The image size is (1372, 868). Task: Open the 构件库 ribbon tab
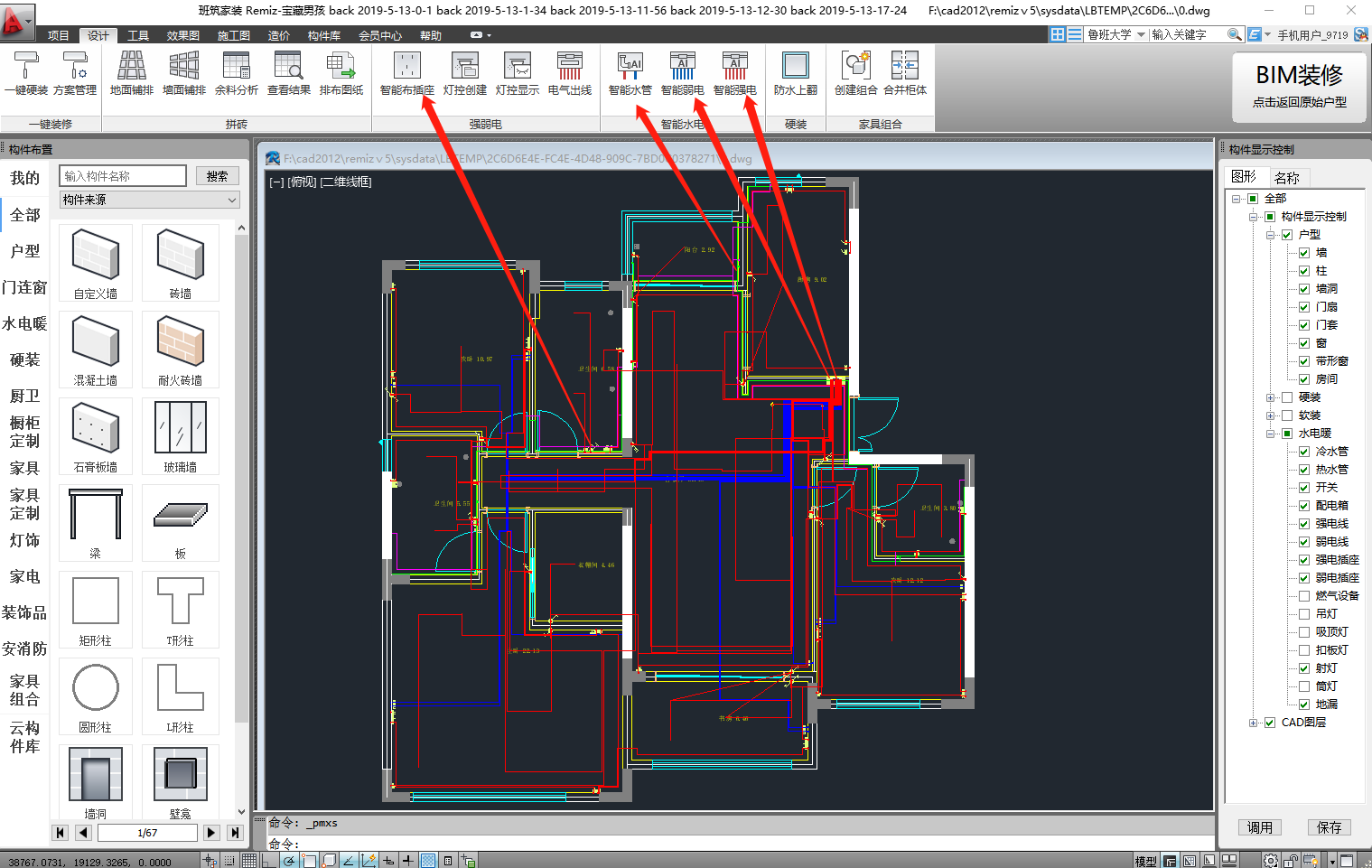[324, 35]
